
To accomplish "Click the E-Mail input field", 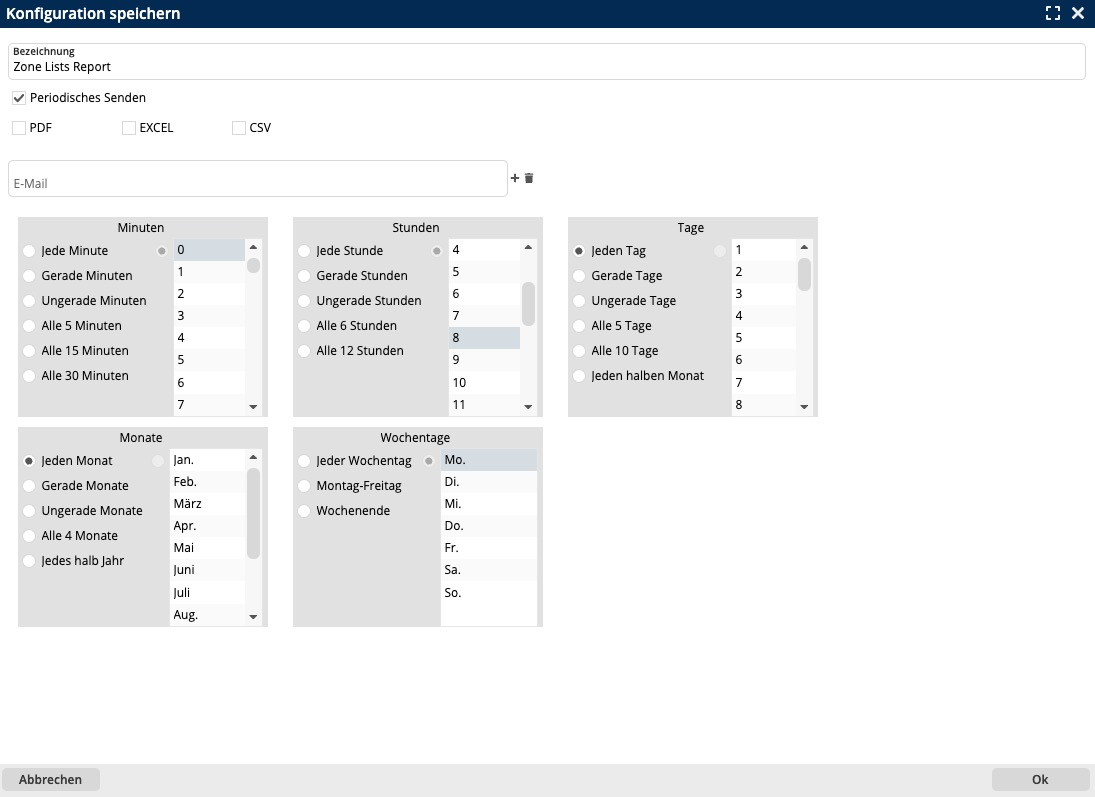I will tap(258, 179).
